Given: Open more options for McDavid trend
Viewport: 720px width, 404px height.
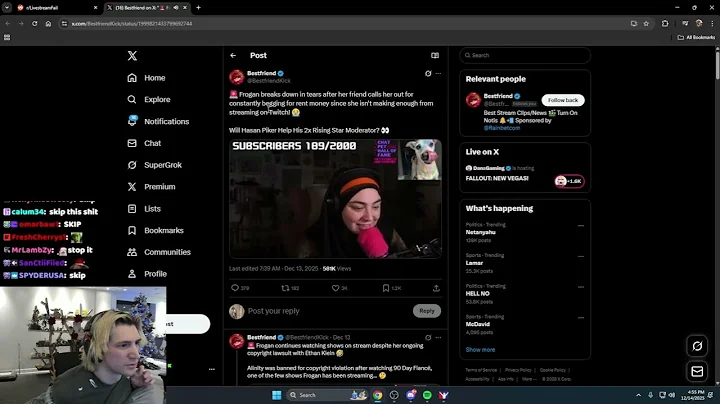Looking at the screenshot, I should point(581,317).
